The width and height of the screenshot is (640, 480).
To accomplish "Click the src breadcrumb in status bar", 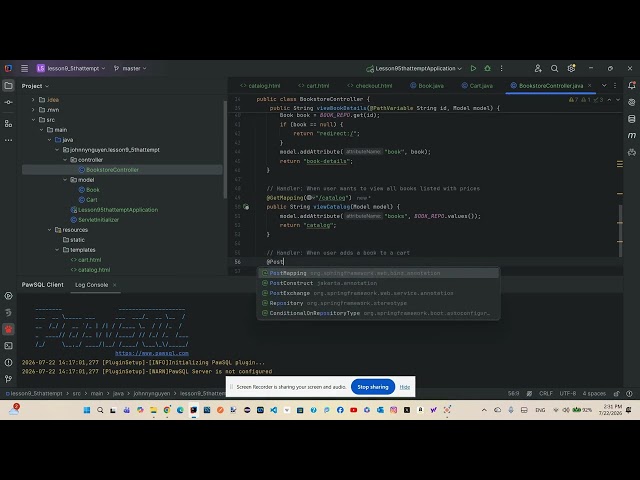I will click(77, 393).
